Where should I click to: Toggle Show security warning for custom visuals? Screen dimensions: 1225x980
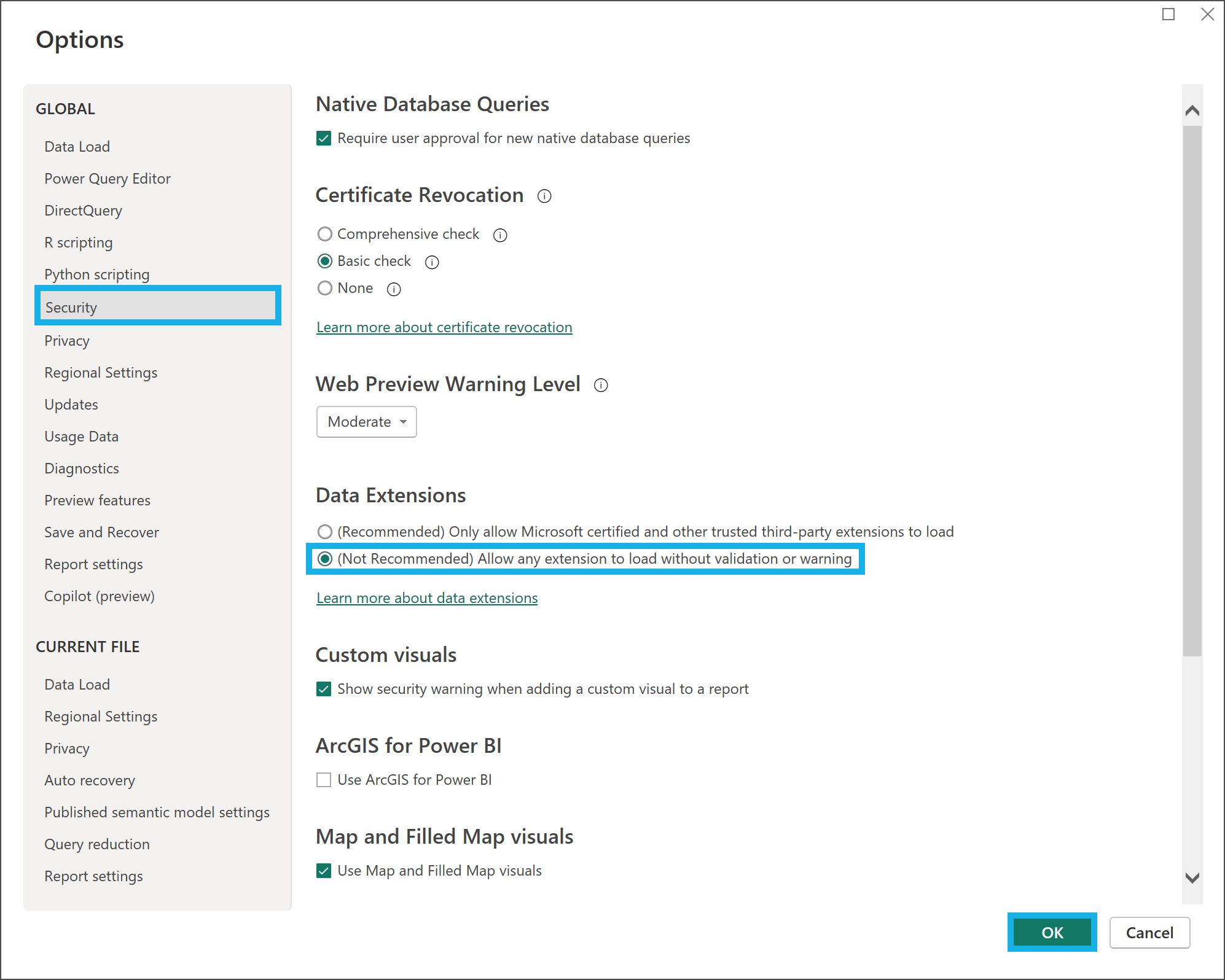click(324, 689)
